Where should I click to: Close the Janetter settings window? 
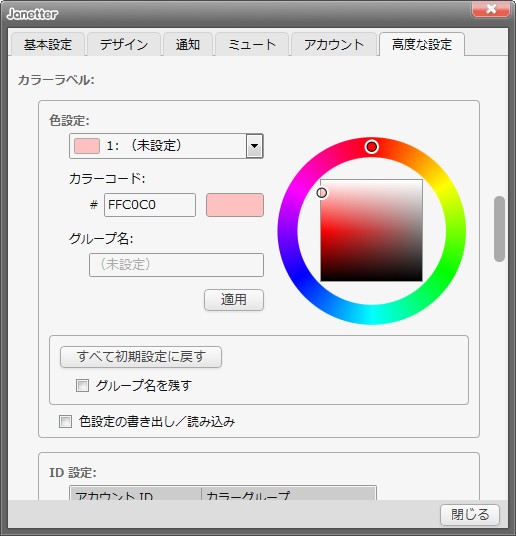coord(491,8)
